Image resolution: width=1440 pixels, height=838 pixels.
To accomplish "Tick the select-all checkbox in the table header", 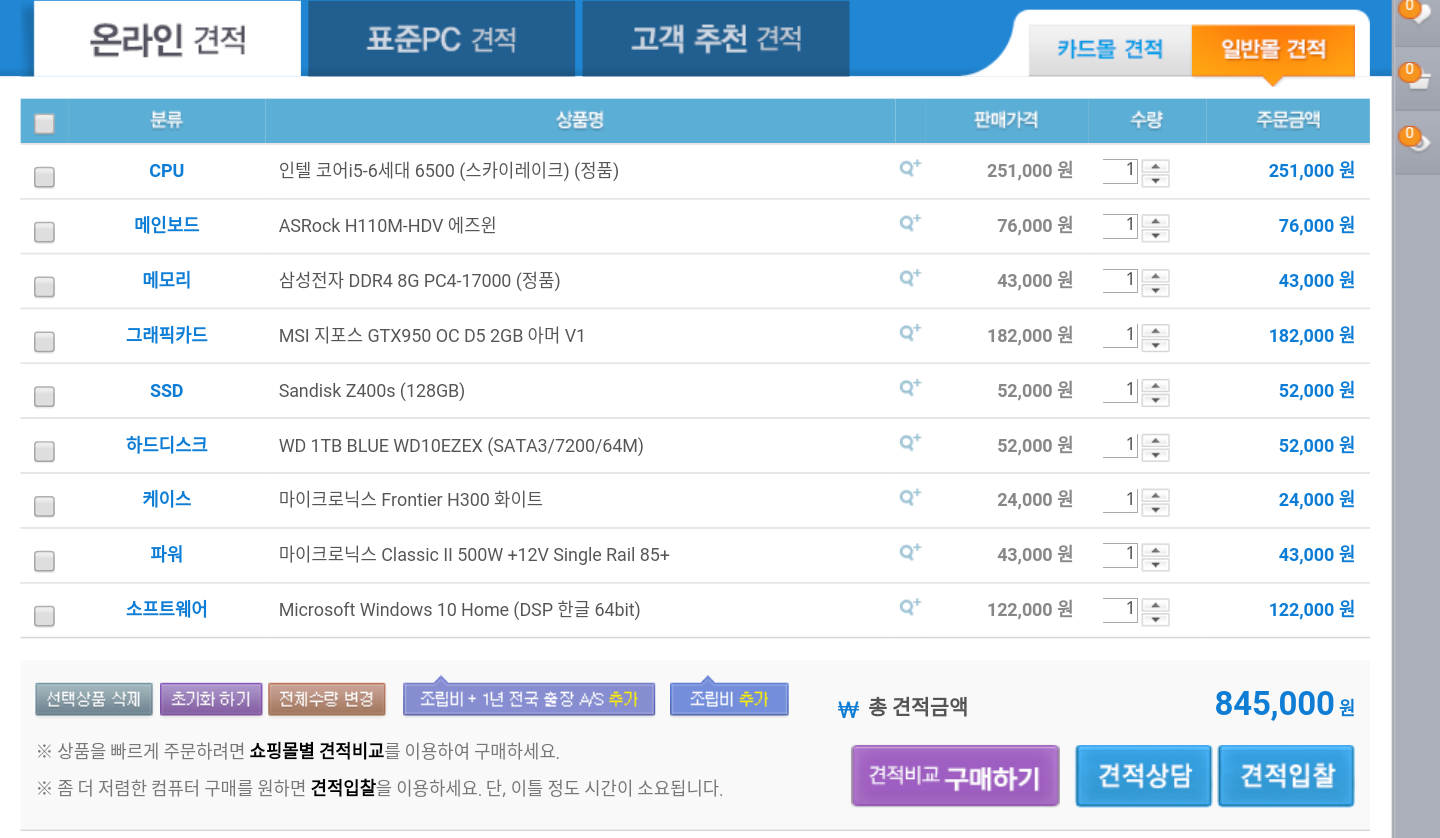I will [x=44, y=124].
